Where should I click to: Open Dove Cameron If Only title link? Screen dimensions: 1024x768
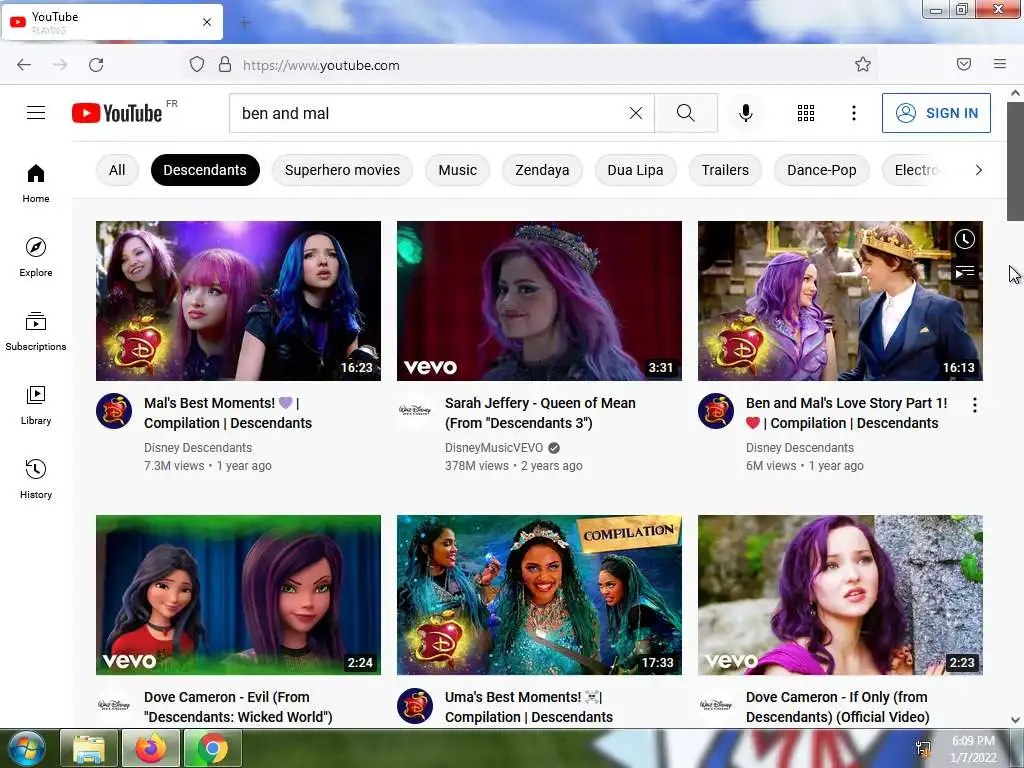tap(837, 707)
